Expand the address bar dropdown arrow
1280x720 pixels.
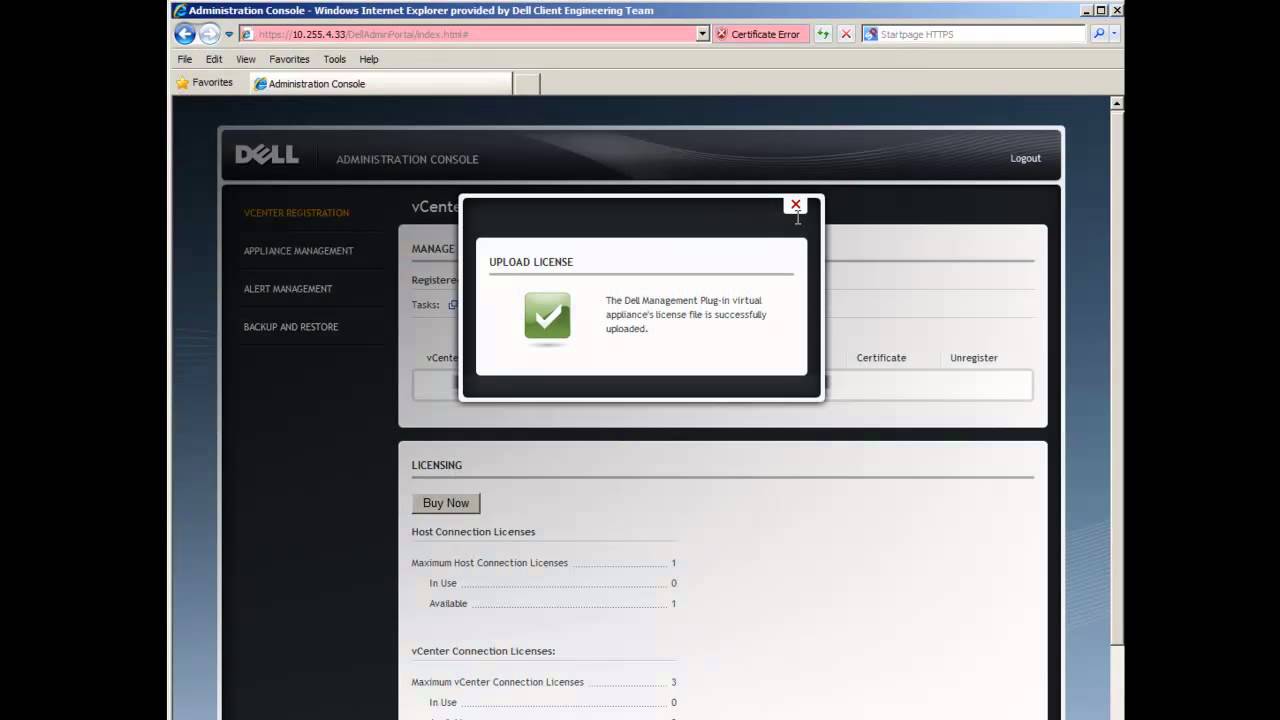coord(703,34)
